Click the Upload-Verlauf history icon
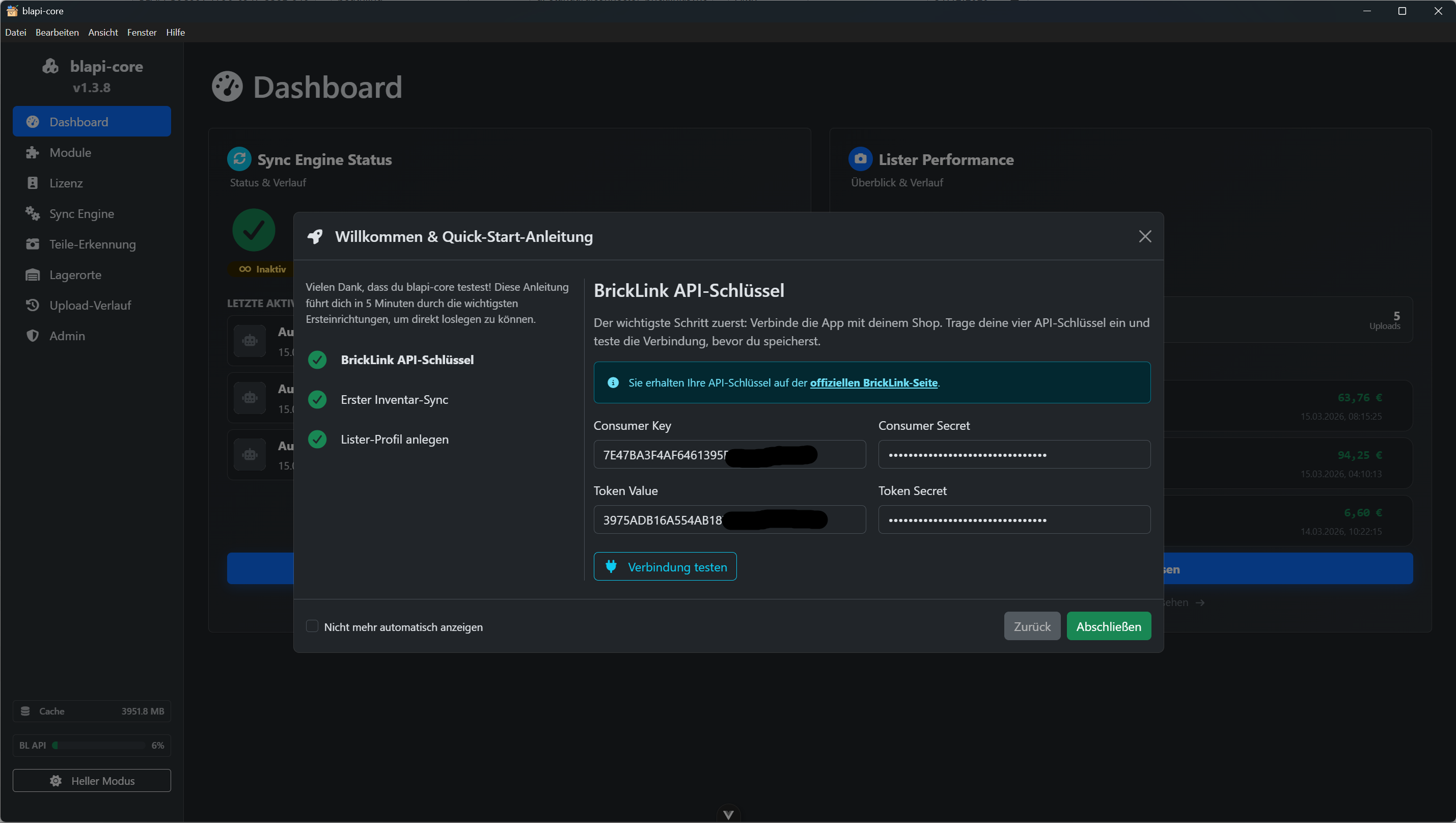Viewport: 1456px width, 823px height. (x=32, y=305)
